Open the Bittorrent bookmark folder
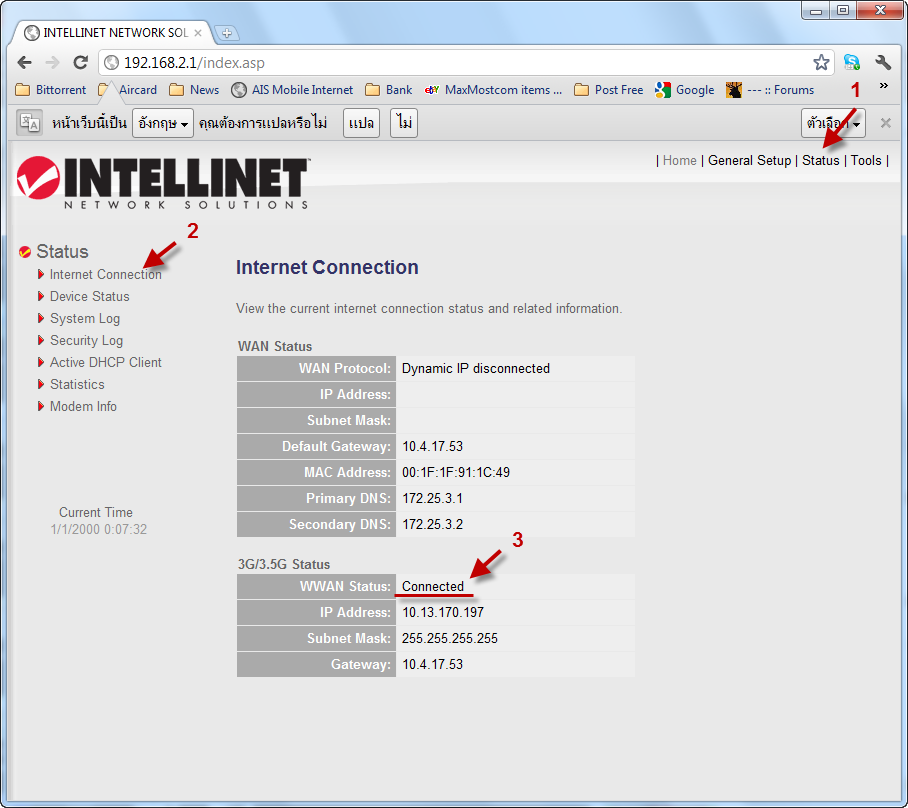The image size is (908, 808). pyautogui.click(x=50, y=90)
